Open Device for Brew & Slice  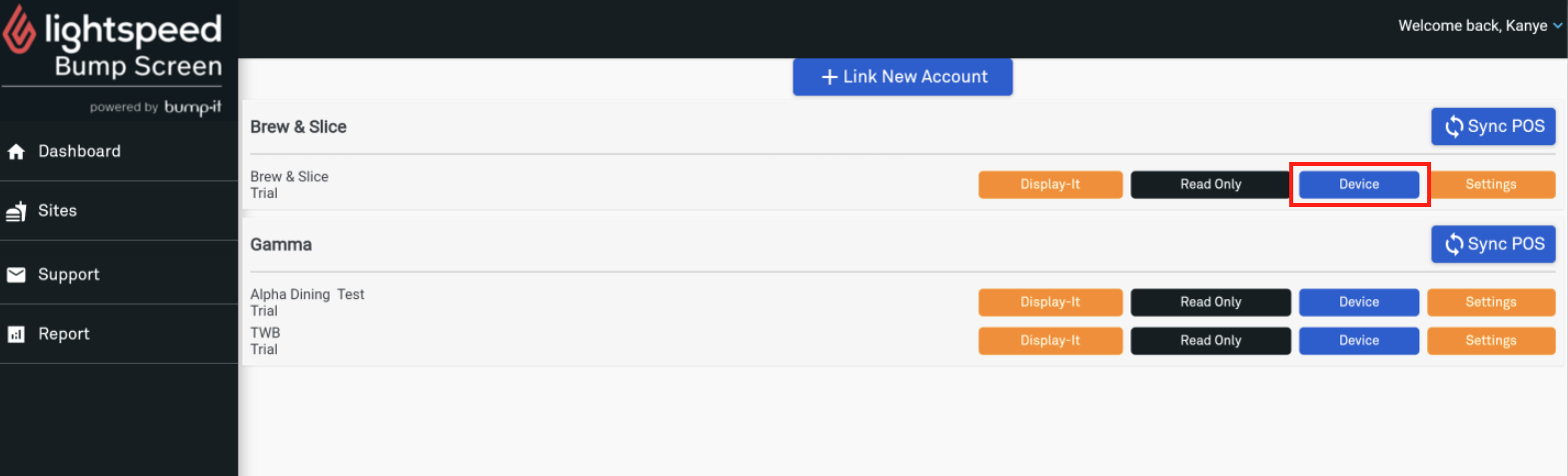click(1359, 184)
